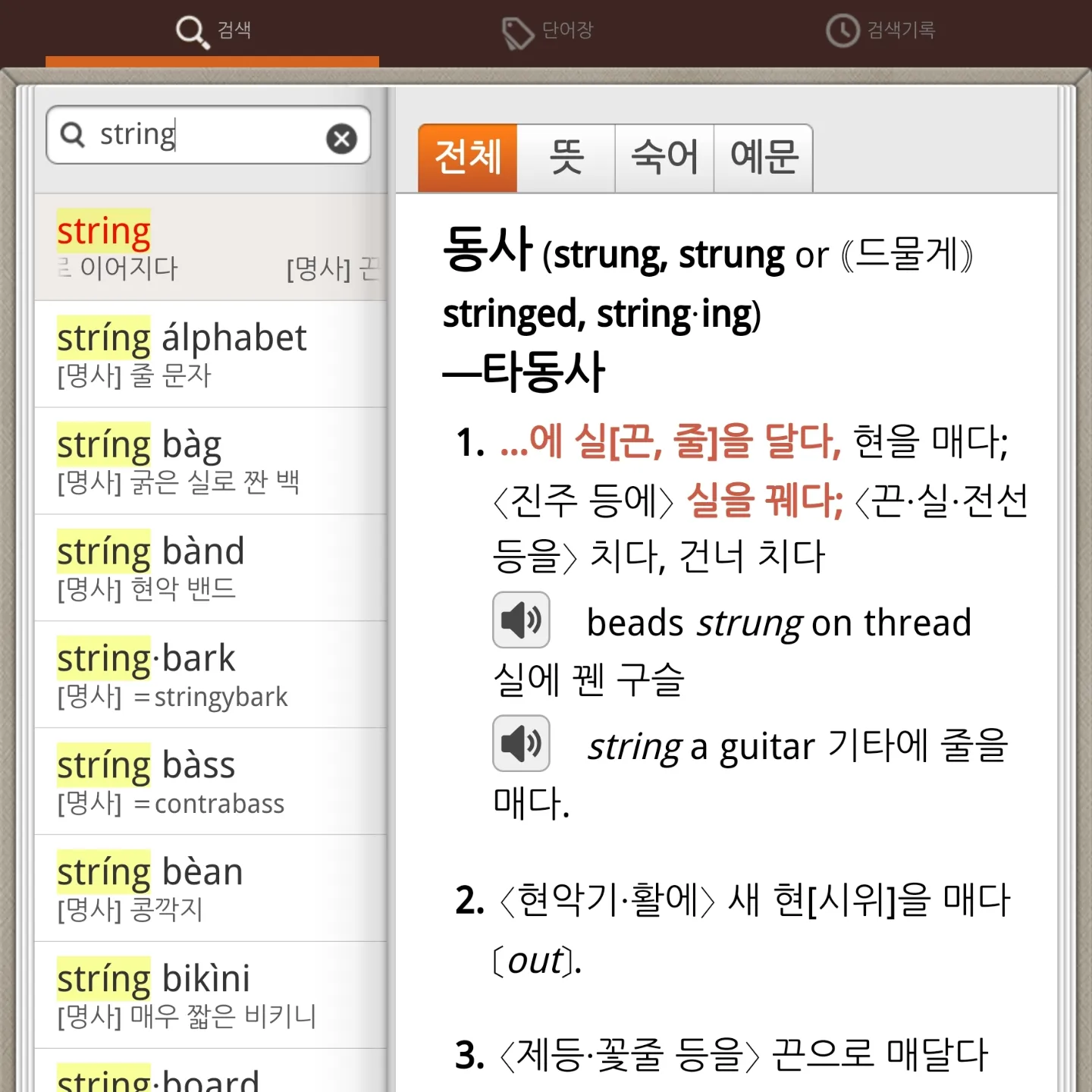This screenshot has height=1092, width=1092.
Task: Open 'stríng bànd' entry
Action: (x=210, y=568)
